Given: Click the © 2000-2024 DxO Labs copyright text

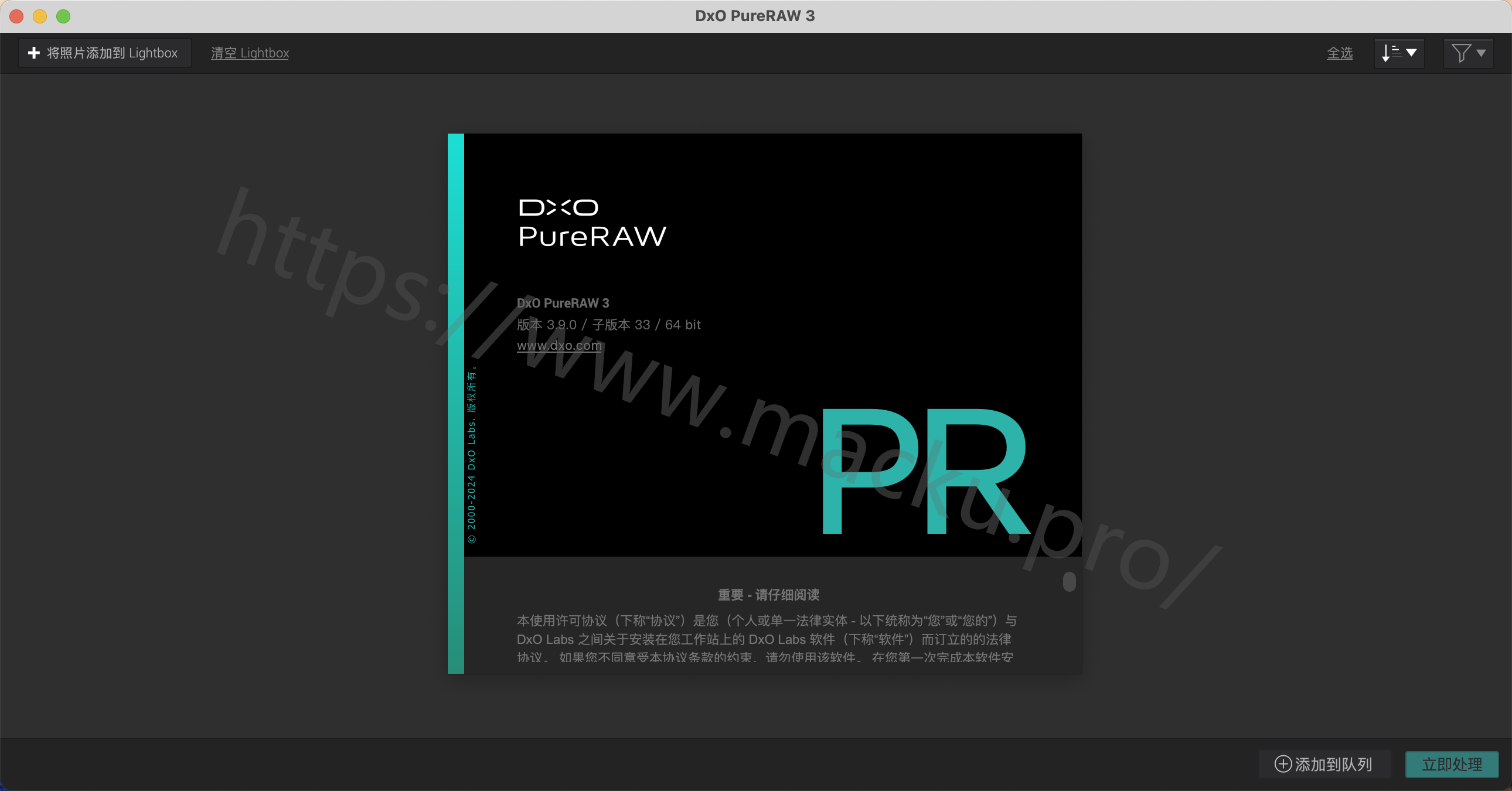Looking at the screenshot, I should coord(471,455).
